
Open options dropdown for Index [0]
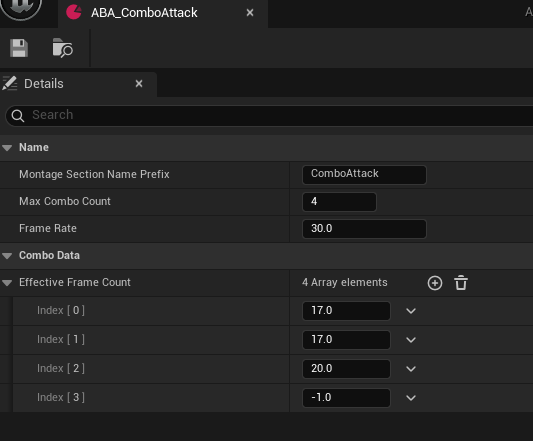pyautogui.click(x=411, y=311)
